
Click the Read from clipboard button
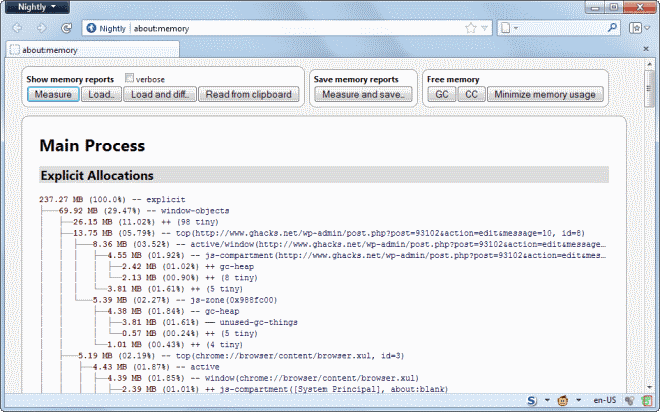[247, 95]
